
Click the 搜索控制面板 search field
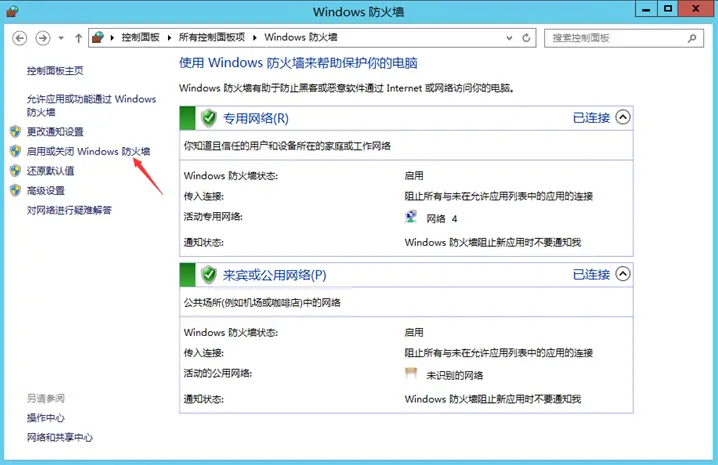pos(624,38)
